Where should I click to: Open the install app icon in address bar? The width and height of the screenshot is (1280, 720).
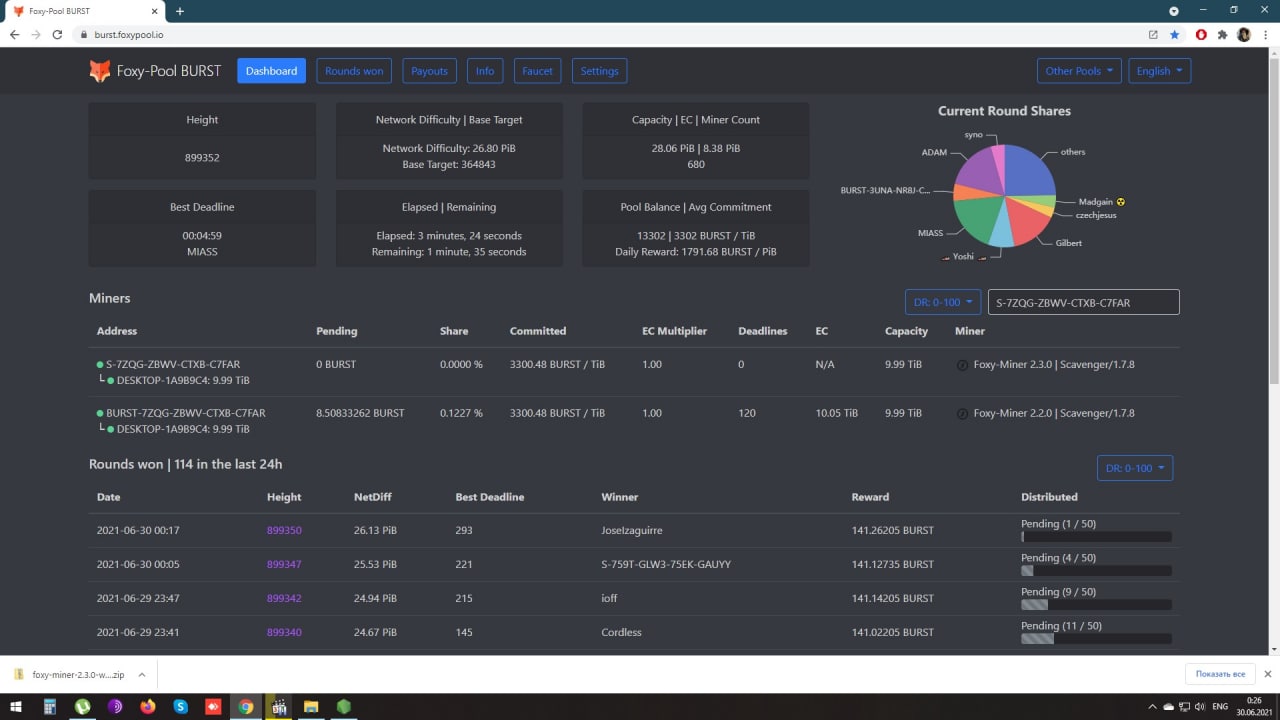pos(1153,34)
